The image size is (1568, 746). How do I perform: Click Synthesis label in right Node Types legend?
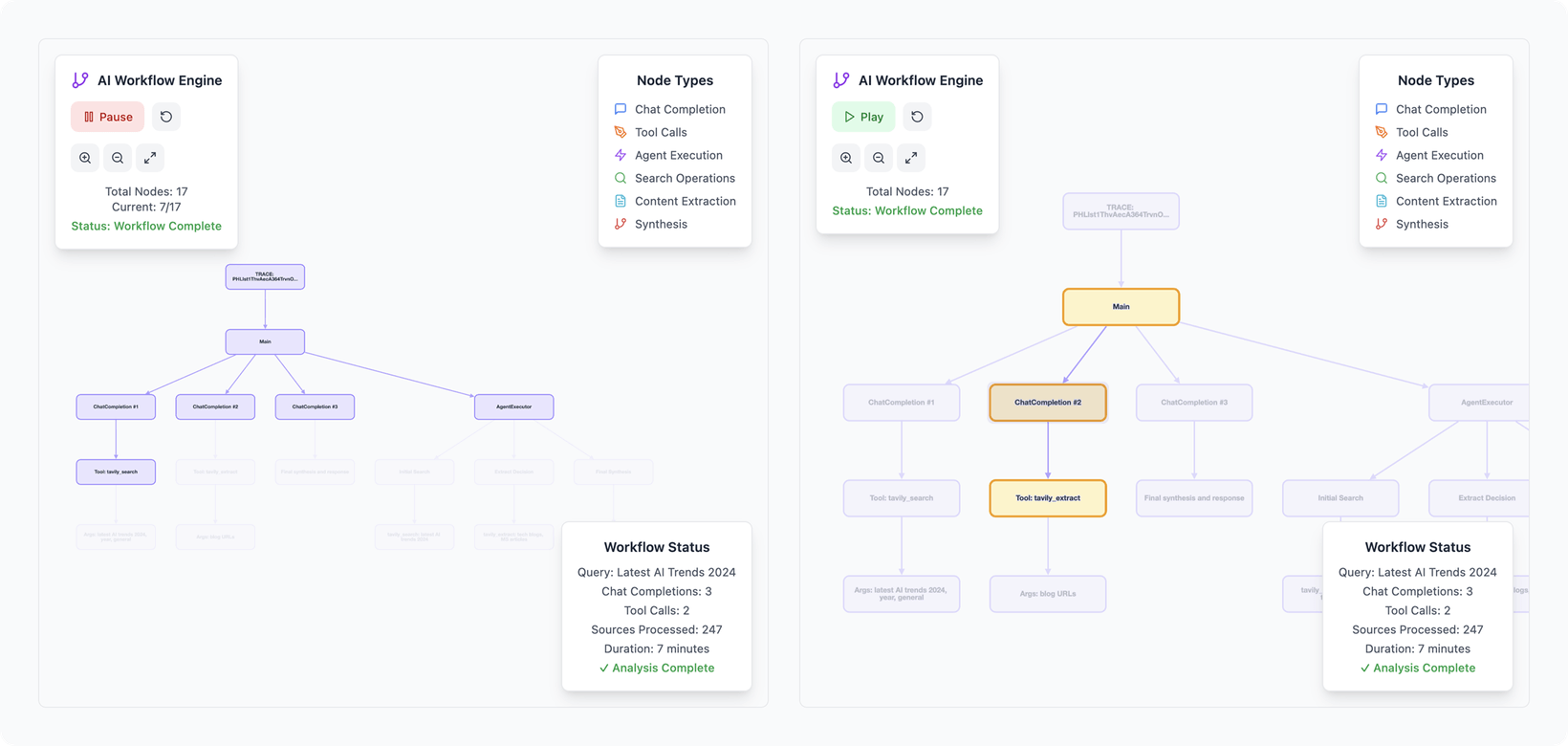(1422, 224)
